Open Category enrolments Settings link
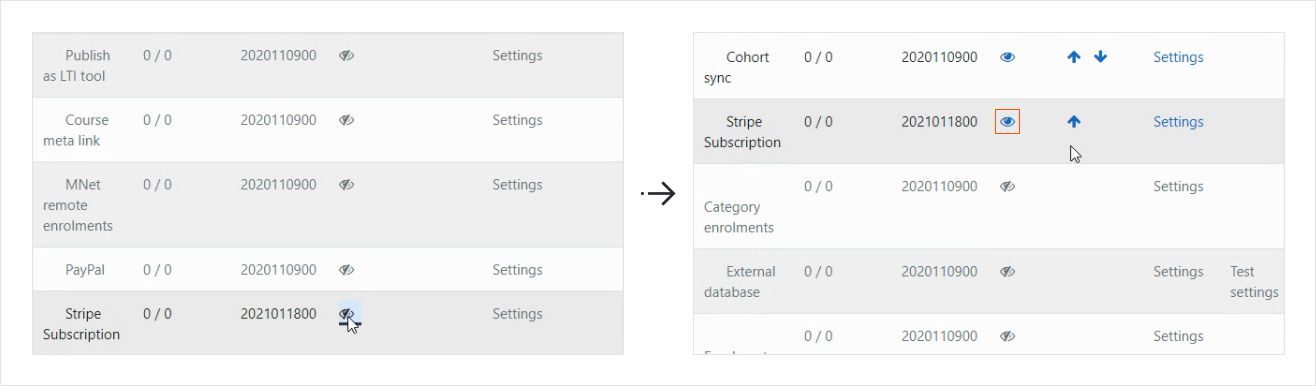 coord(1178,187)
